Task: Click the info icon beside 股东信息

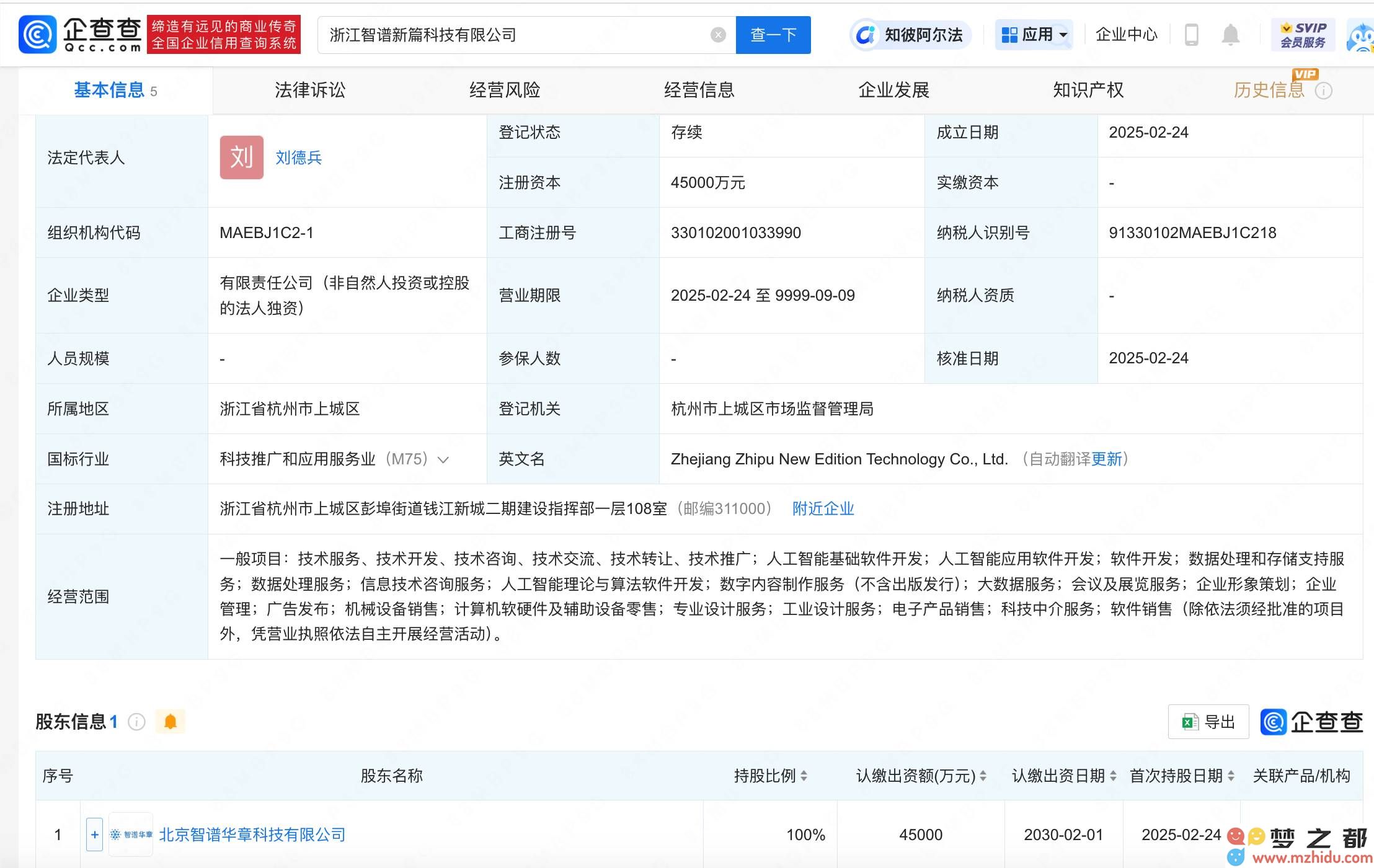Action: pos(136,722)
